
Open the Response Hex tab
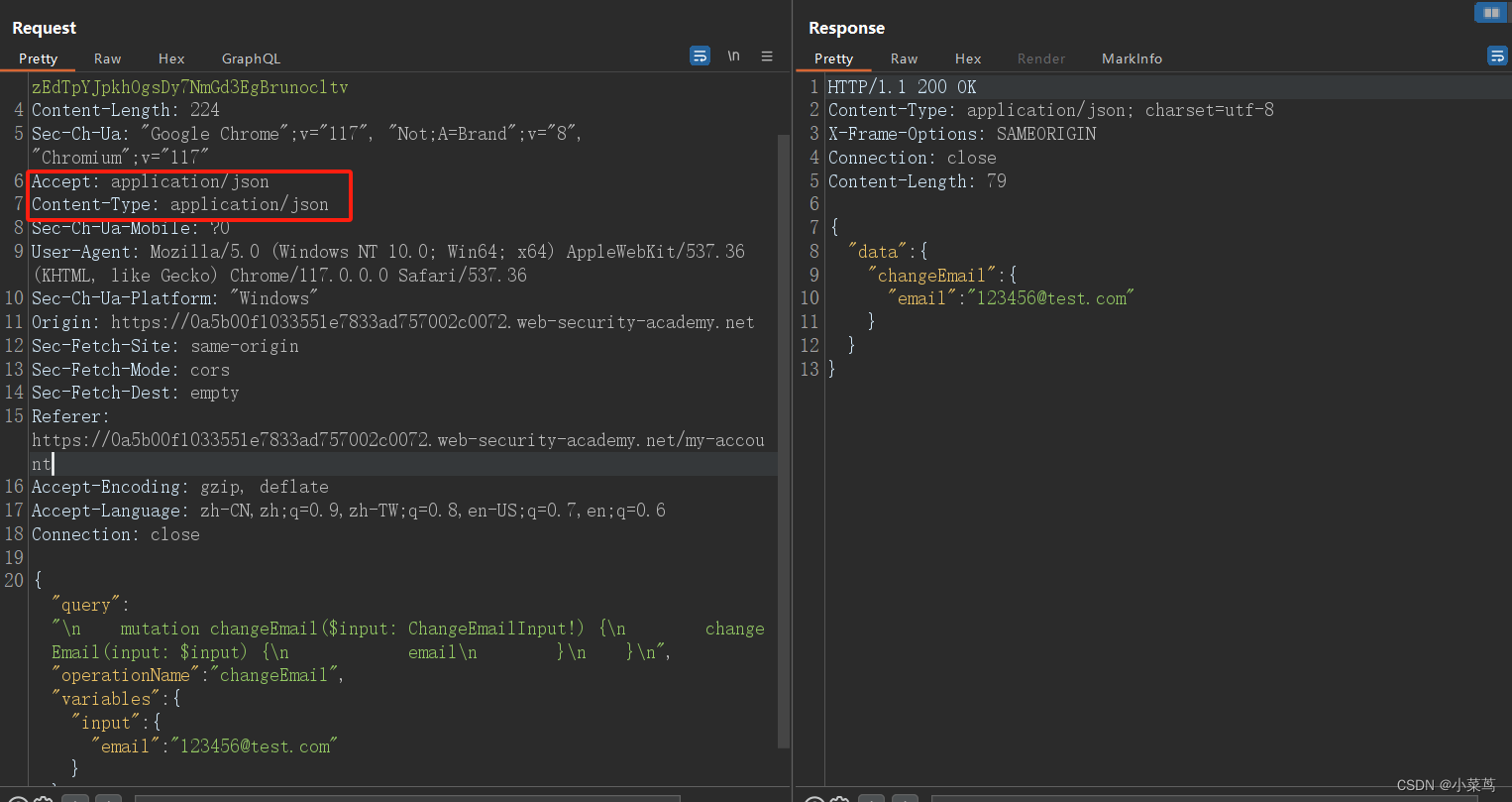pyautogui.click(x=968, y=58)
